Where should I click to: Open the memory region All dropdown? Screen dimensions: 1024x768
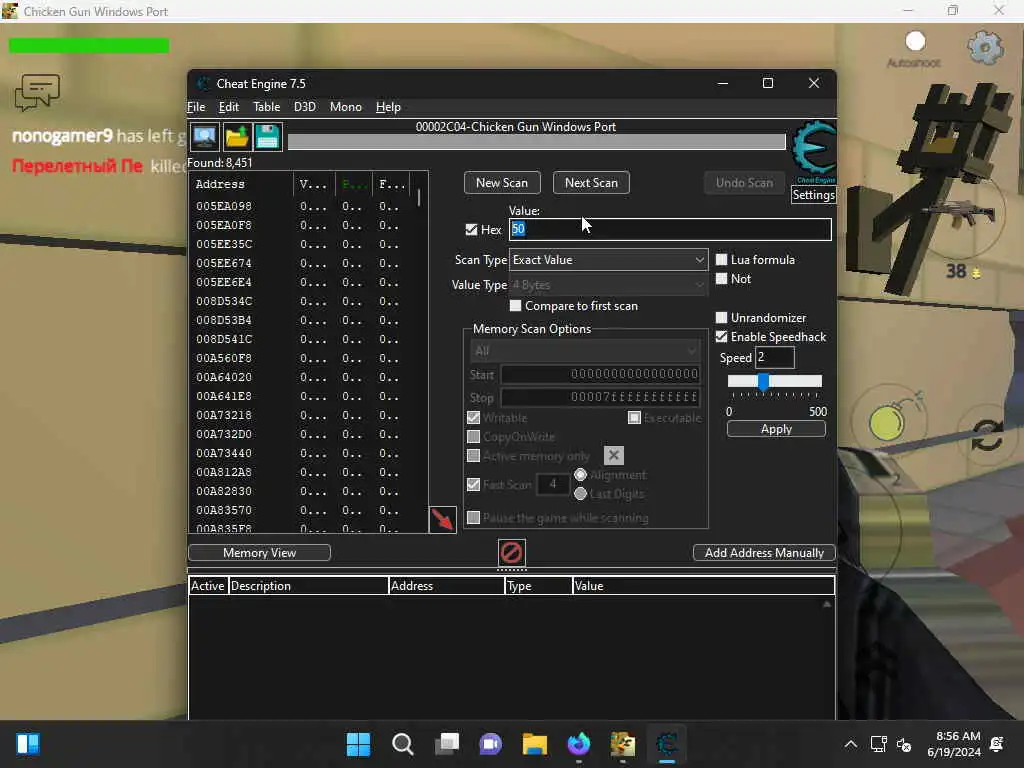584,351
